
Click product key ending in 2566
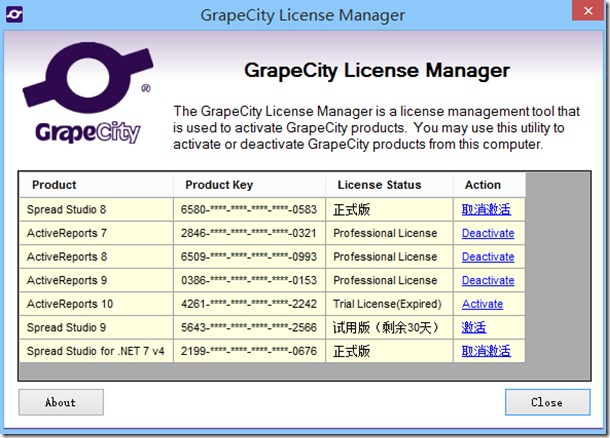coord(249,328)
